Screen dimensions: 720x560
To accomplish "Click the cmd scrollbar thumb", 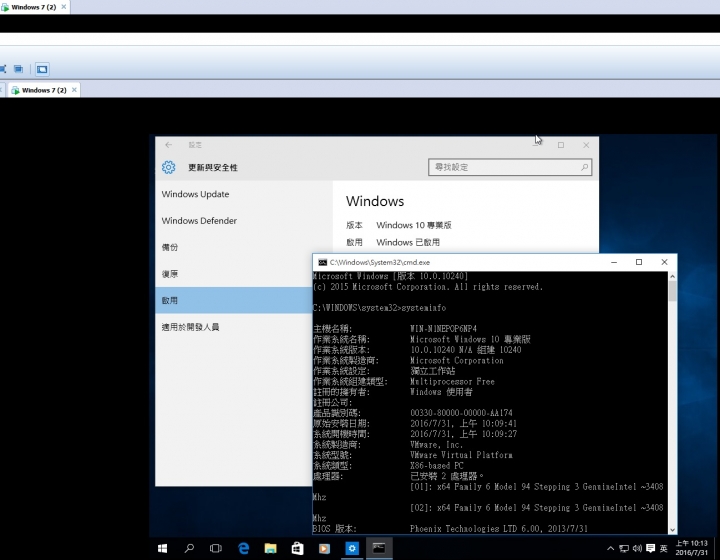I will (672, 291).
